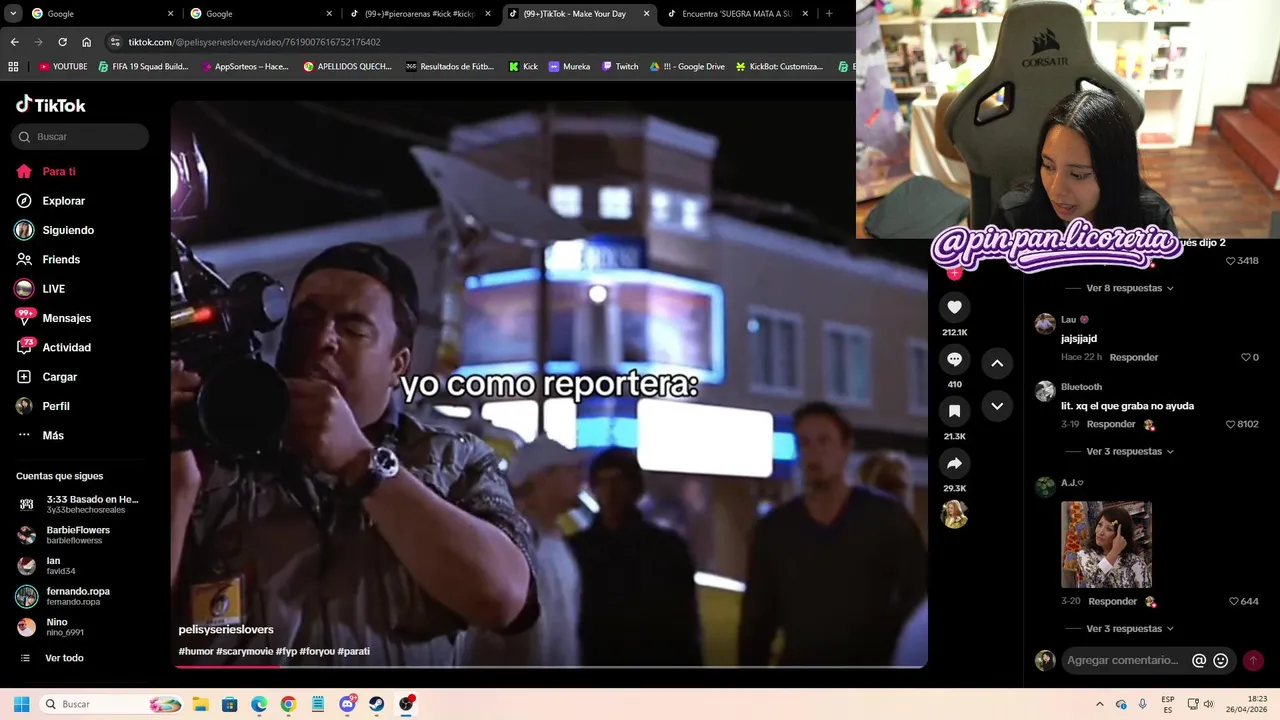The width and height of the screenshot is (1280, 720).
Task: Open Actividad notifications
Action: click(53, 347)
